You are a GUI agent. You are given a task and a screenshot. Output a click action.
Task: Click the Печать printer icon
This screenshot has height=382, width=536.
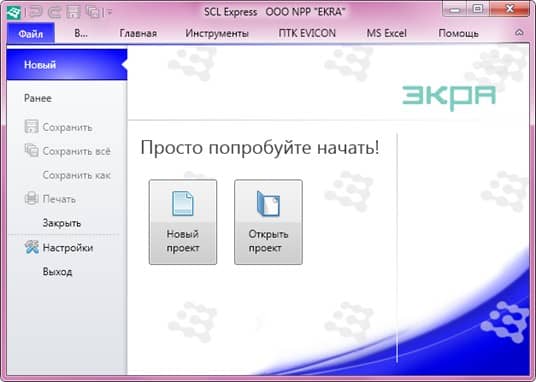coord(31,198)
